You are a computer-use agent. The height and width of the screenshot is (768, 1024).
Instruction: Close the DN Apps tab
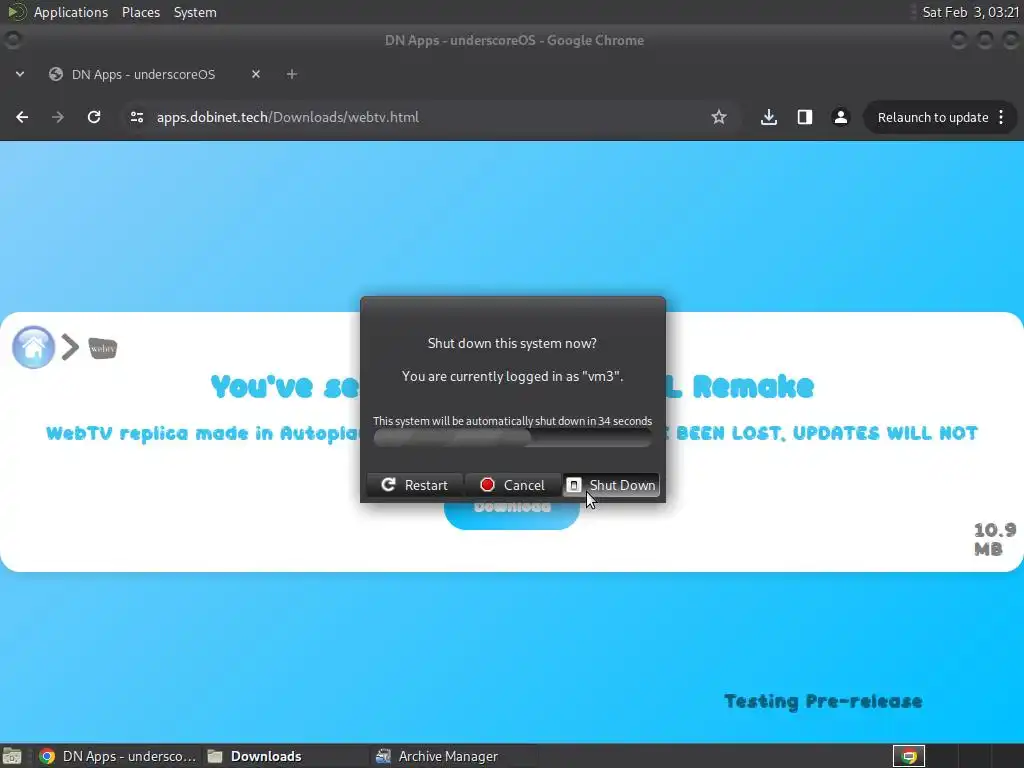(x=256, y=74)
